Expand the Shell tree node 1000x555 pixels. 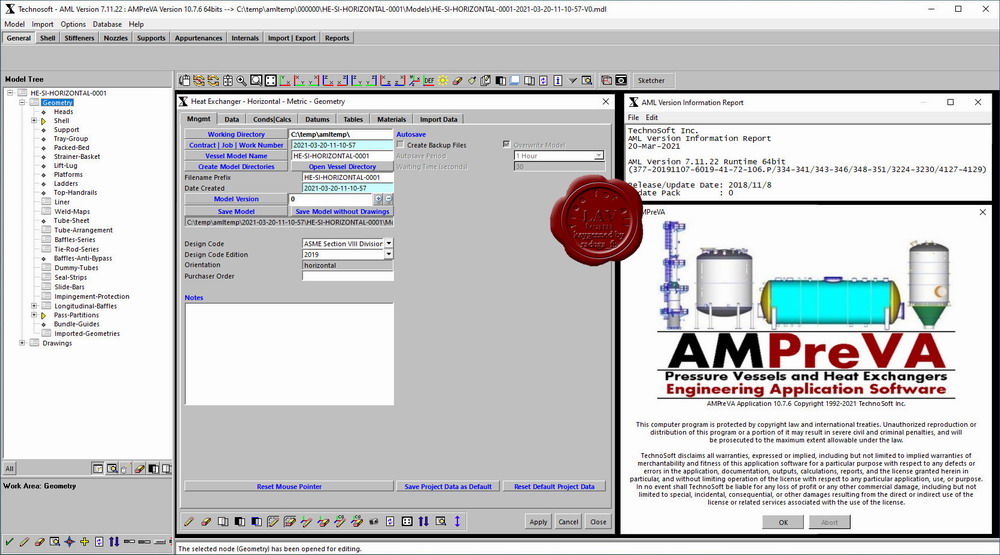[34, 121]
